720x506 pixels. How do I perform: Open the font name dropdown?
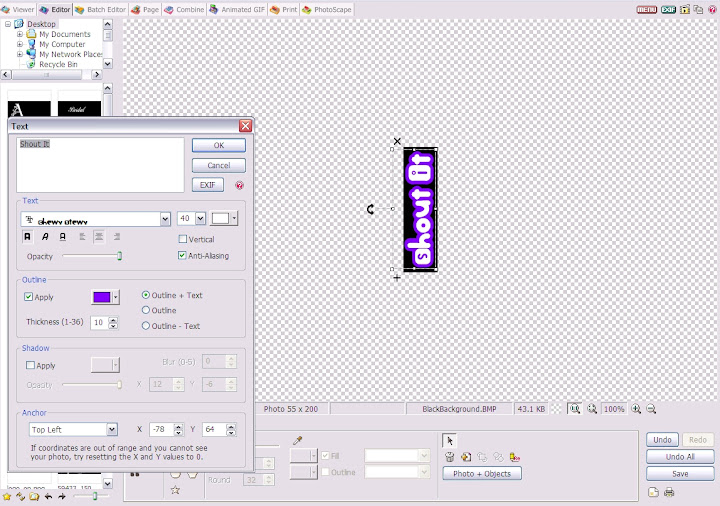point(165,219)
